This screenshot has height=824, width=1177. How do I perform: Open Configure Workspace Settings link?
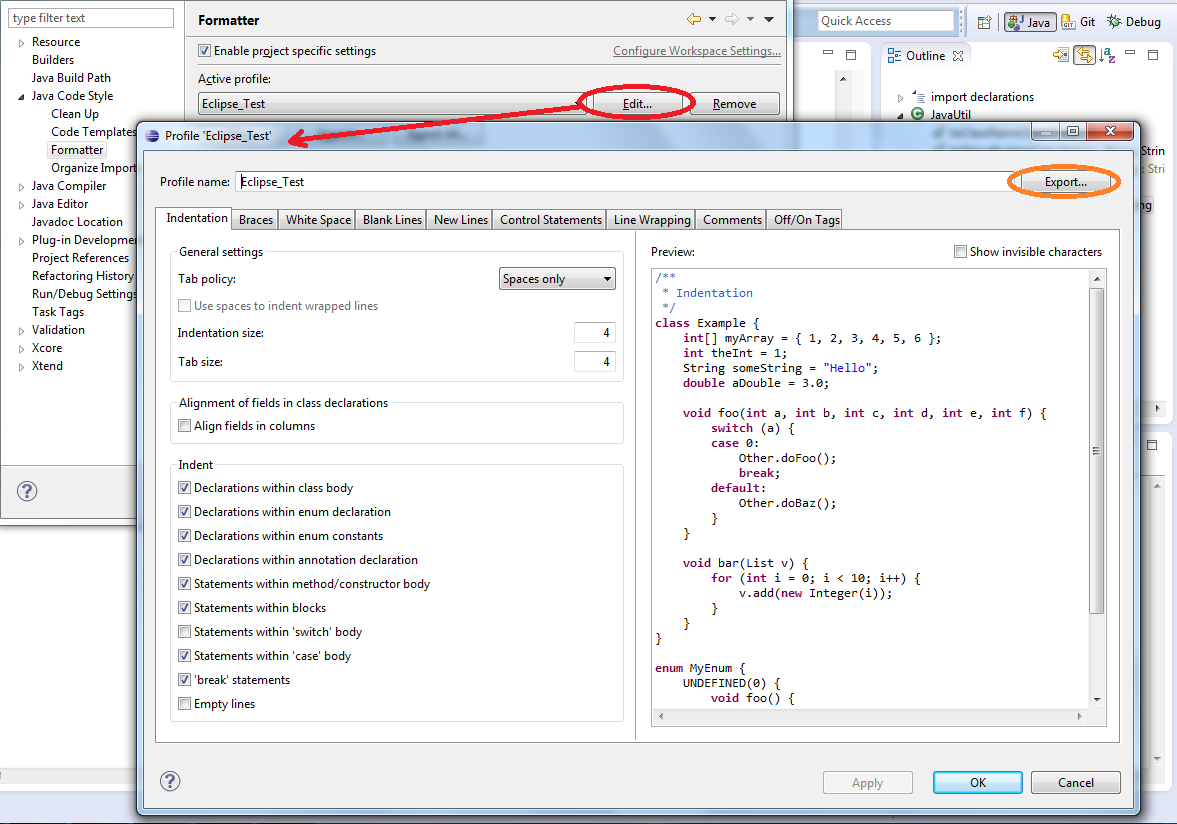[697, 50]
